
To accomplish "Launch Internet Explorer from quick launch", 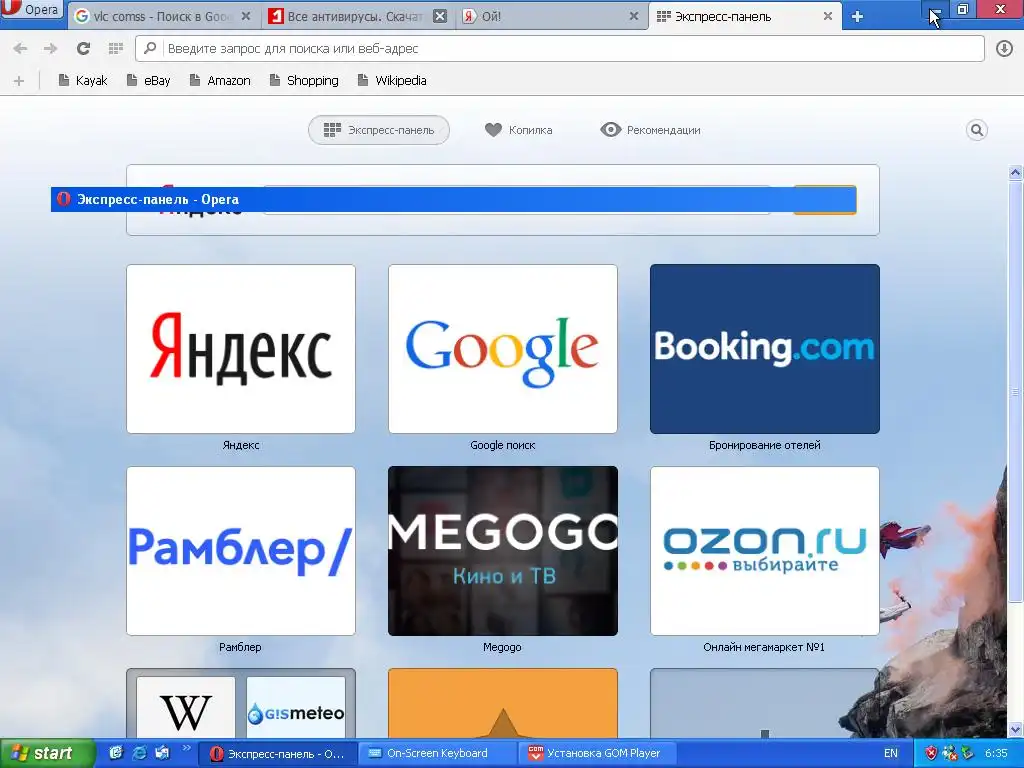I will pyautogui.click(x=139, y=753).
